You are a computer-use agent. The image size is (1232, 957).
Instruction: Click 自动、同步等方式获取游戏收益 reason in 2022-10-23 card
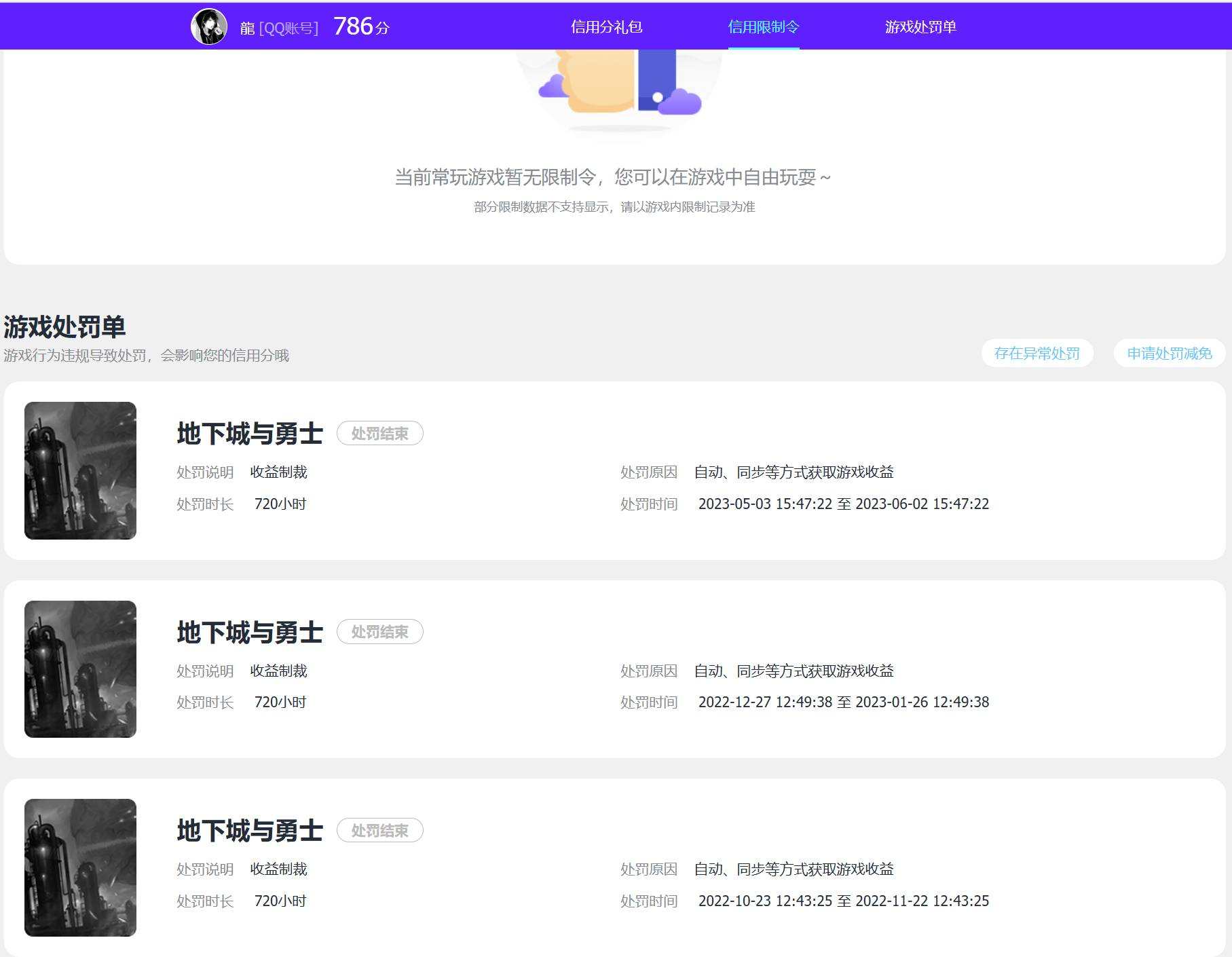point(794,869)
